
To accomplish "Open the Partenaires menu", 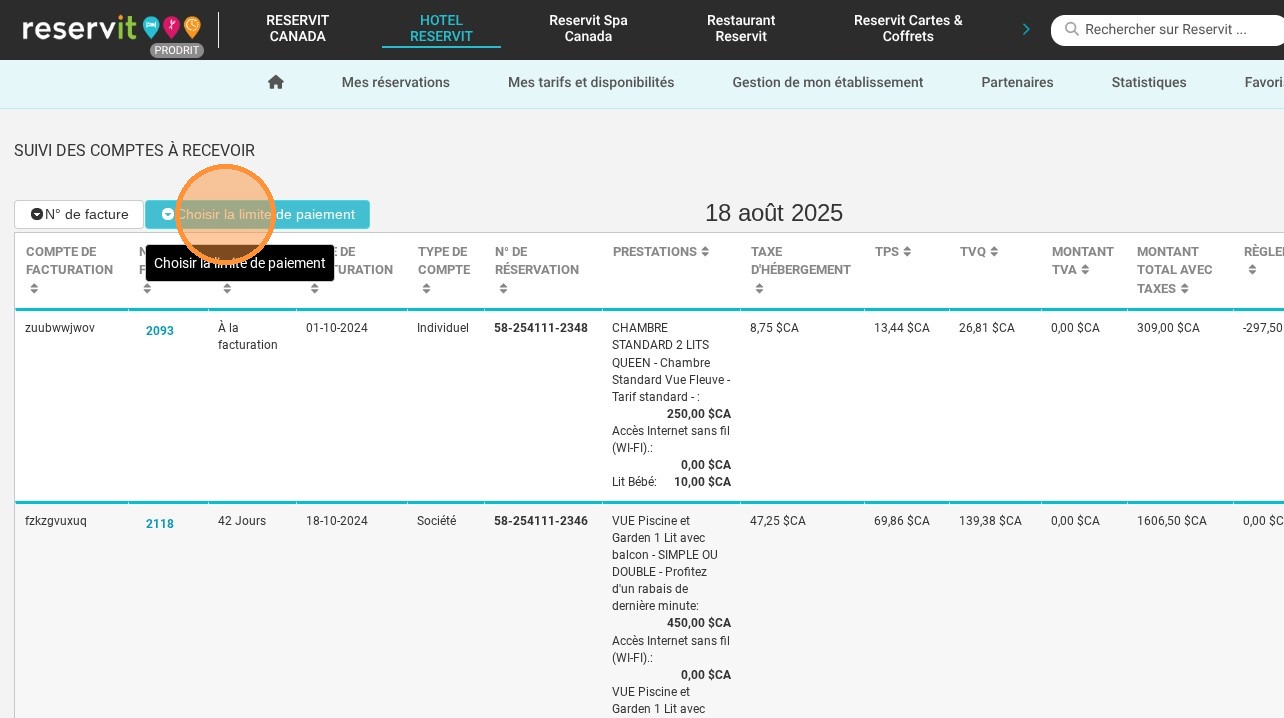I will pos(1017,82).
